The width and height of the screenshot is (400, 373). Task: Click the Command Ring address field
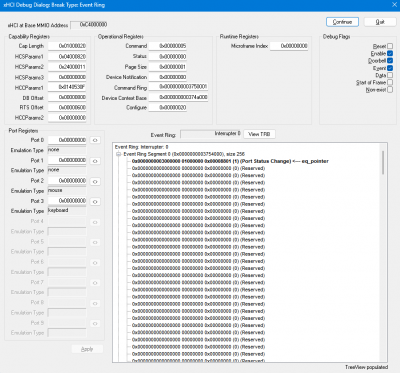click(178, 87)
